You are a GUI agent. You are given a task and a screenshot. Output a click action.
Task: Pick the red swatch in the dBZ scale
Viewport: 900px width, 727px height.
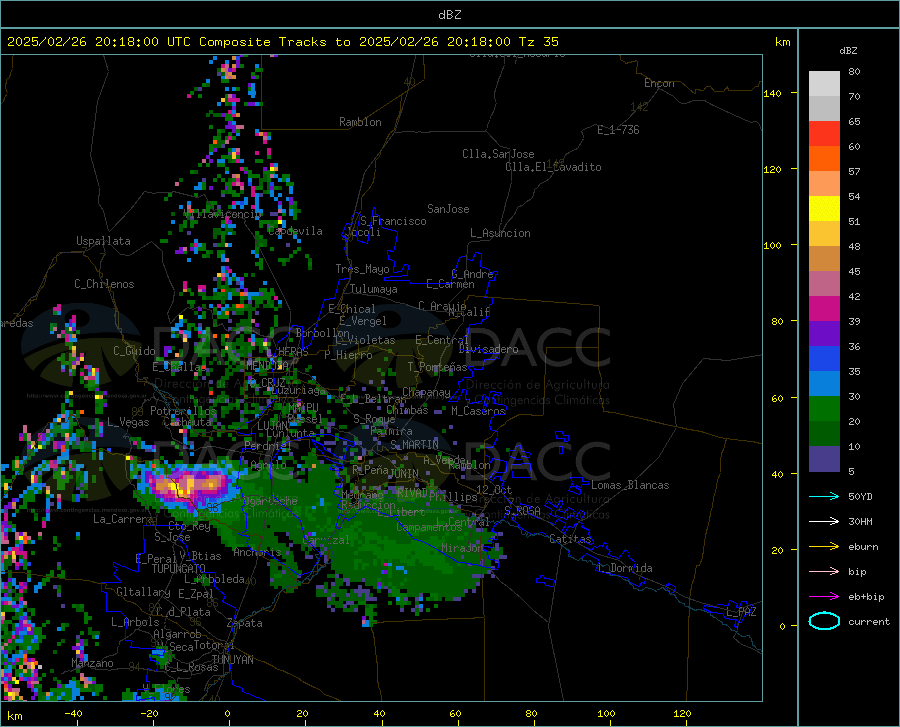pos(824,134)
